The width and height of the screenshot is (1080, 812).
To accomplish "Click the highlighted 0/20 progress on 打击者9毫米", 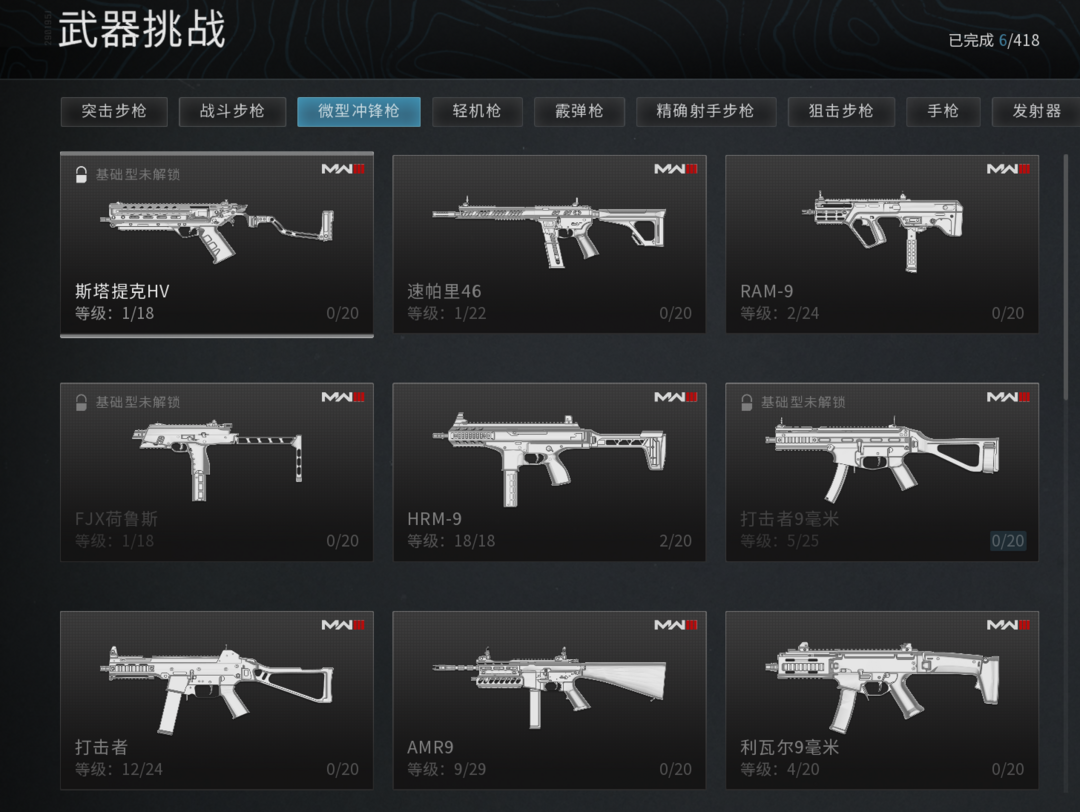I will click(x=1008, y=541).
